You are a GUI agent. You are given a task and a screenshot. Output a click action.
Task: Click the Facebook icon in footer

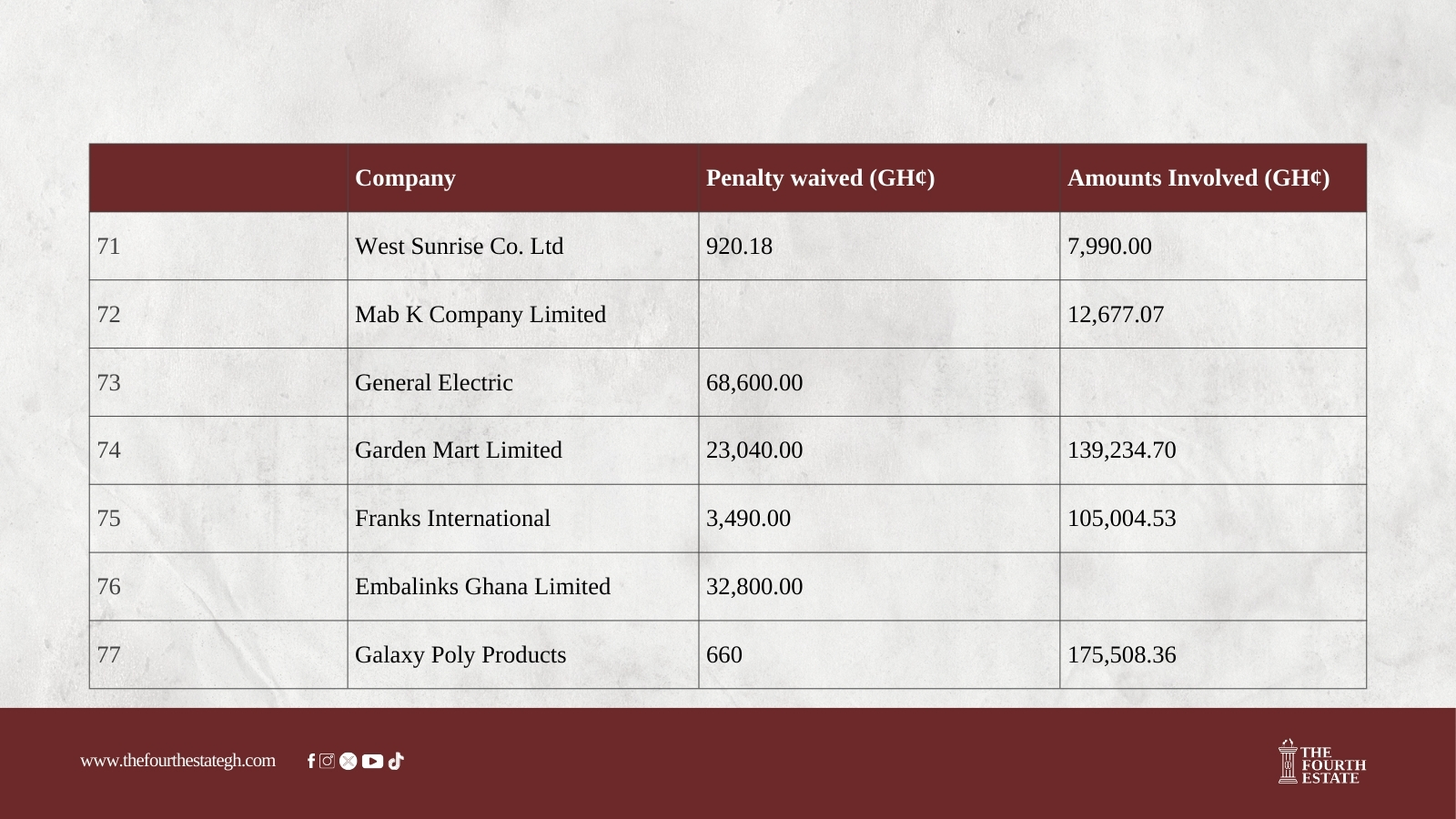tap(311, 761)
